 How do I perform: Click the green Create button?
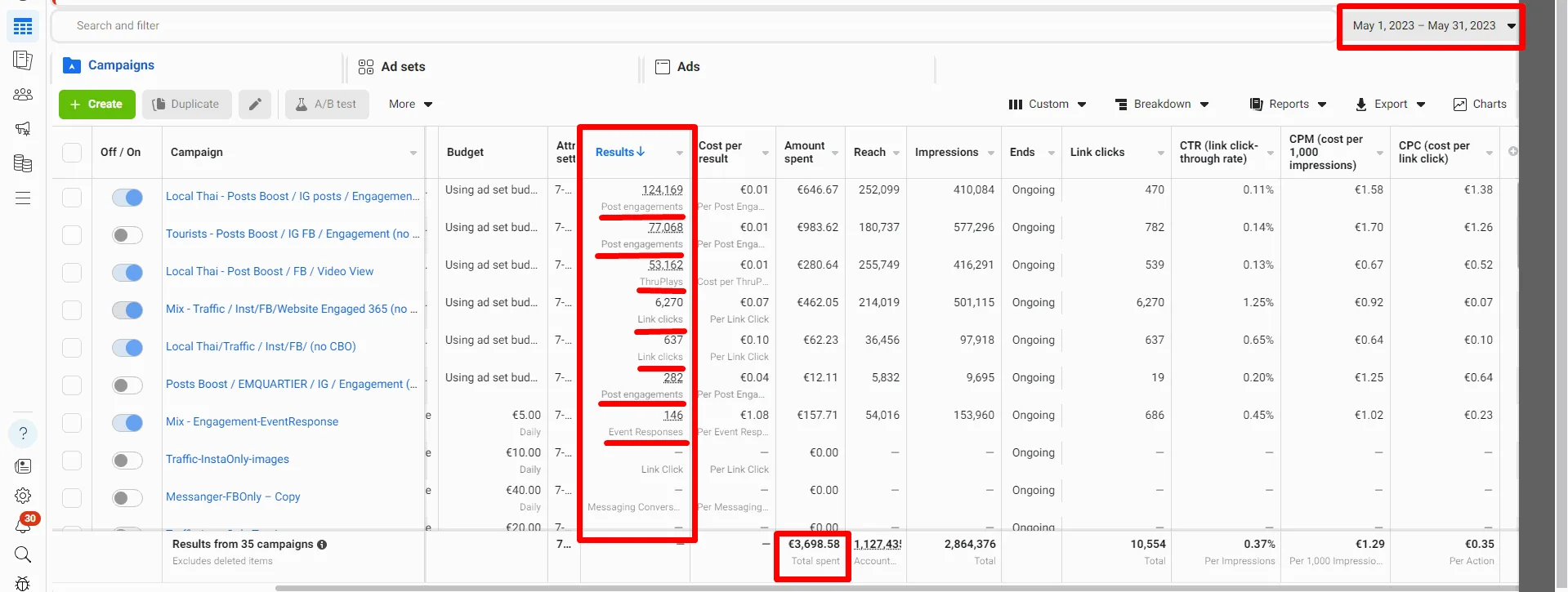pos(96,105)
